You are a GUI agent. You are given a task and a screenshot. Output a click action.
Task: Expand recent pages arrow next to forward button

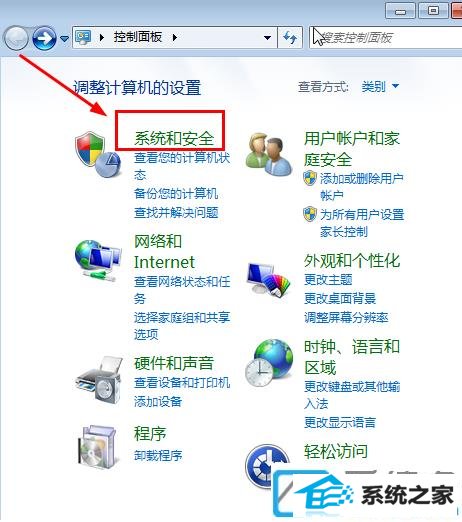[64, 39]
